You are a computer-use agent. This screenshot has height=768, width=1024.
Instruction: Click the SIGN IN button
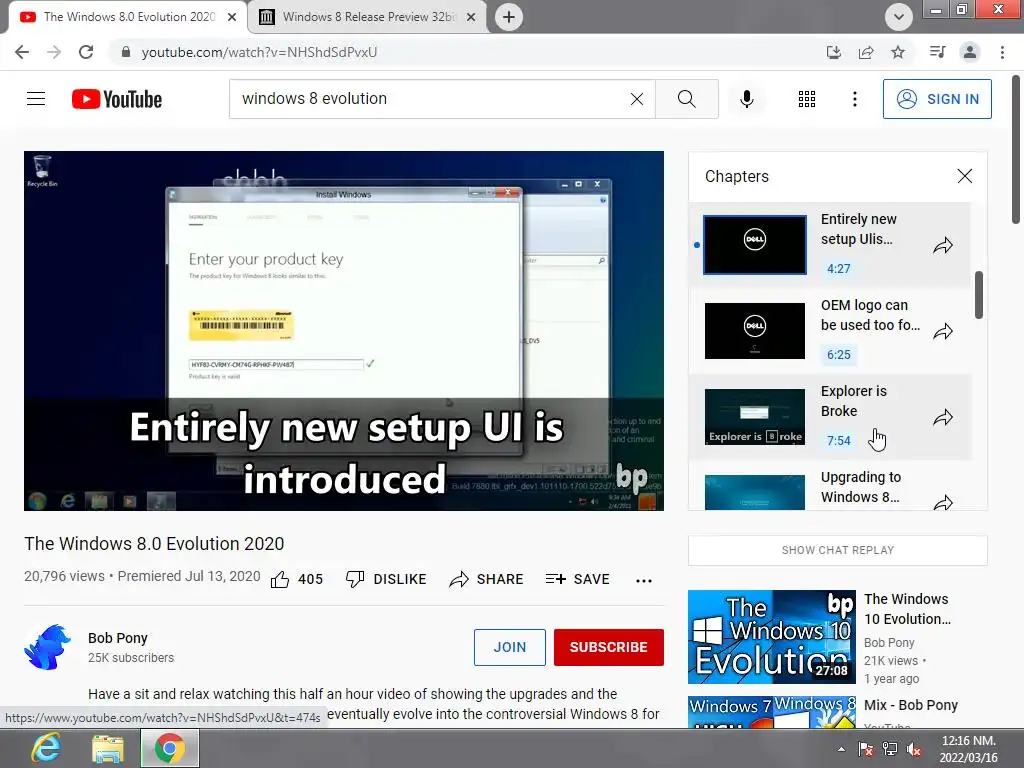coord(937,99)
